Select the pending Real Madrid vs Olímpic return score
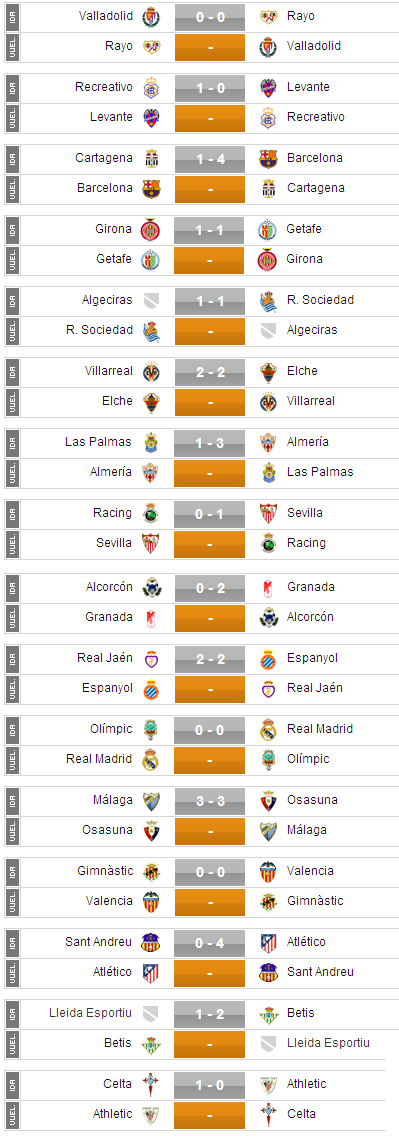399x1136 pixels. 209,759
